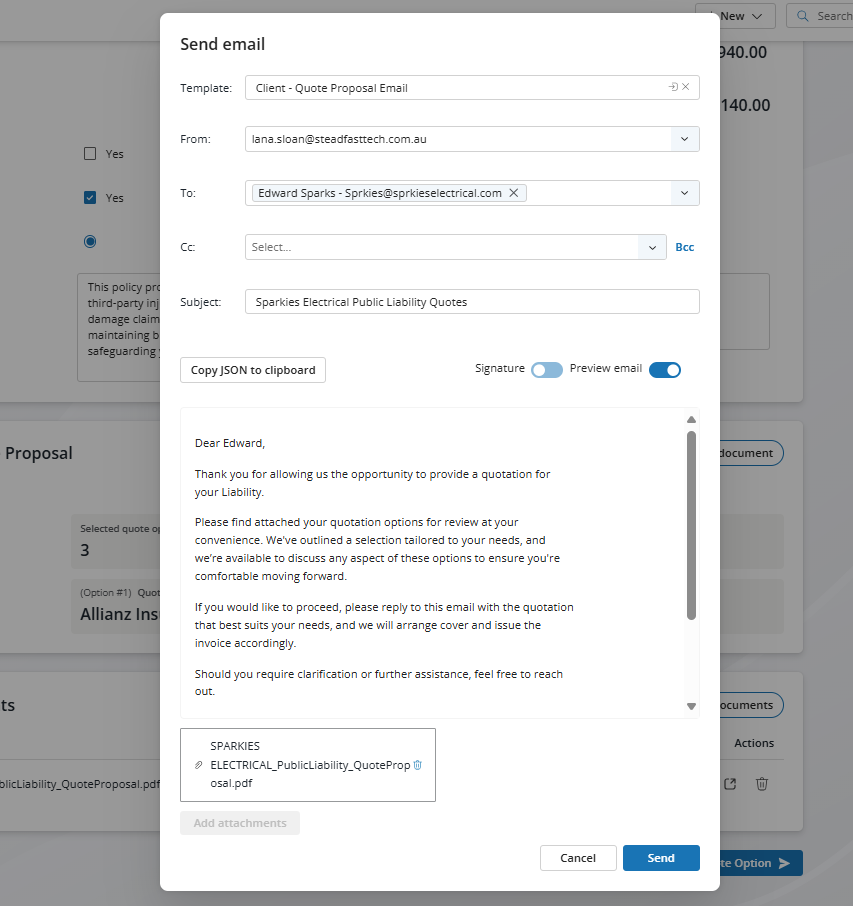Click the template insert arrow icon
The image size is (853, 906).
(674, 87)
